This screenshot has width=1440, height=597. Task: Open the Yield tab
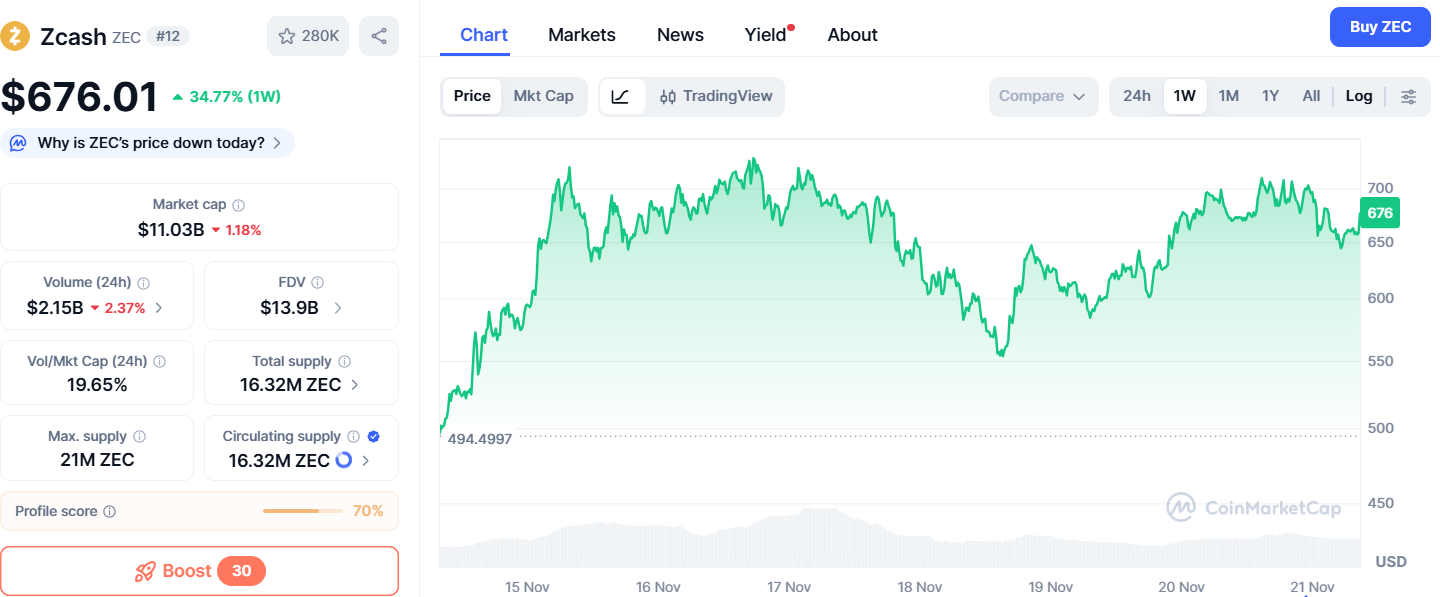(x=765, y=35)
